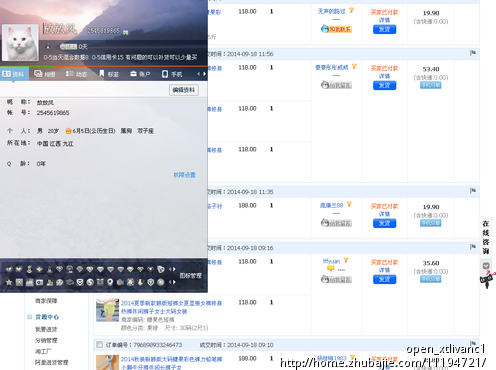Click 给我留言 message icon in 11:35 order

[x=336, y=223]
